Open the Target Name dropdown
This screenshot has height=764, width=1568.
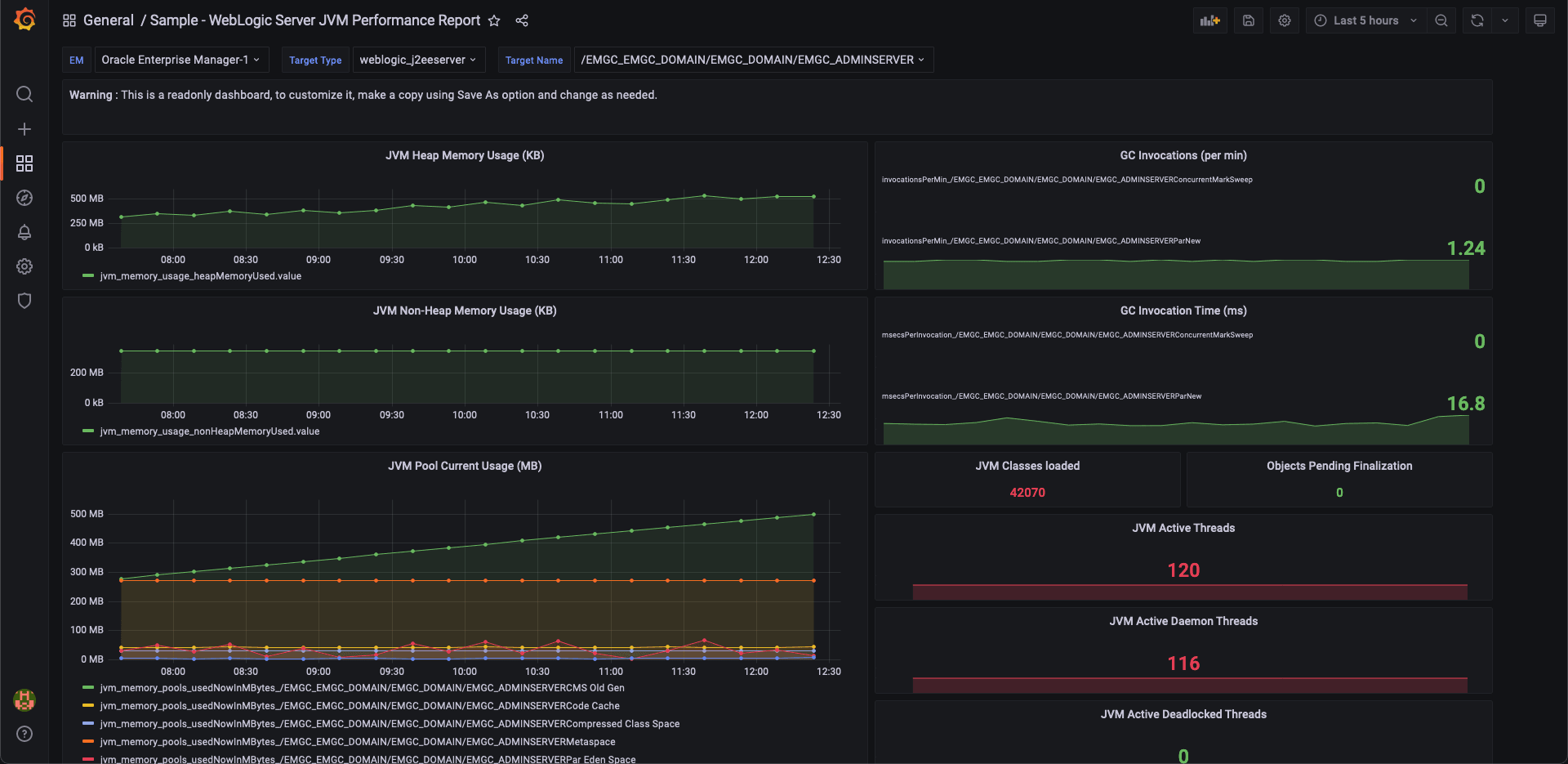tap(752, 59)
